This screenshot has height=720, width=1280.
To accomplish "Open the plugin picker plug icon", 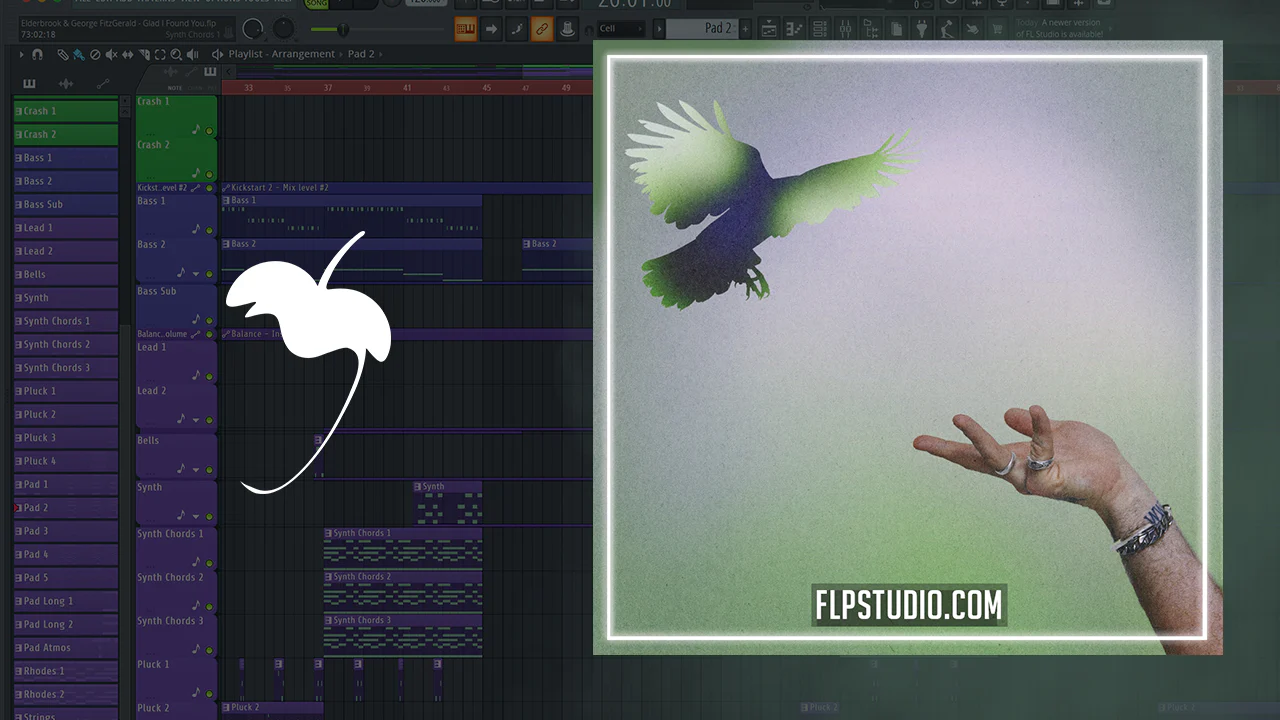I will (921, 29).
